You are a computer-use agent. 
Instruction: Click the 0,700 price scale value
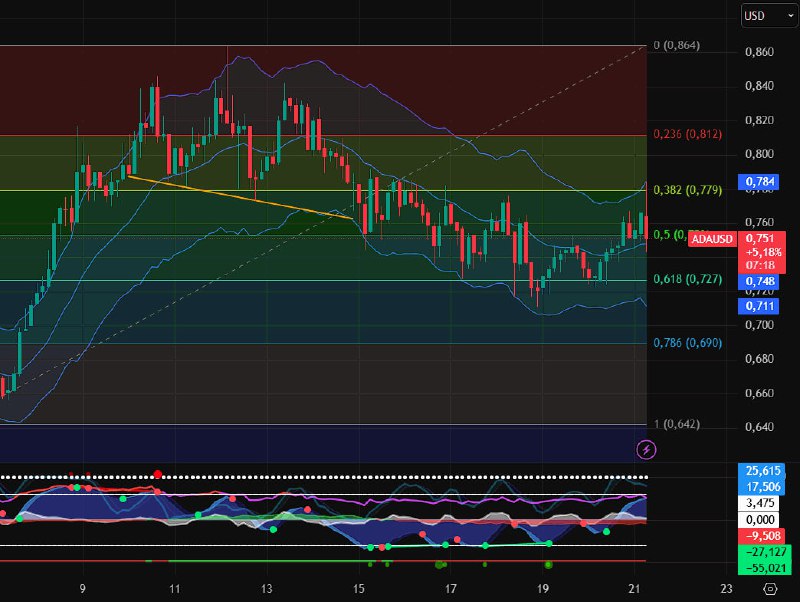pos(759,324)
